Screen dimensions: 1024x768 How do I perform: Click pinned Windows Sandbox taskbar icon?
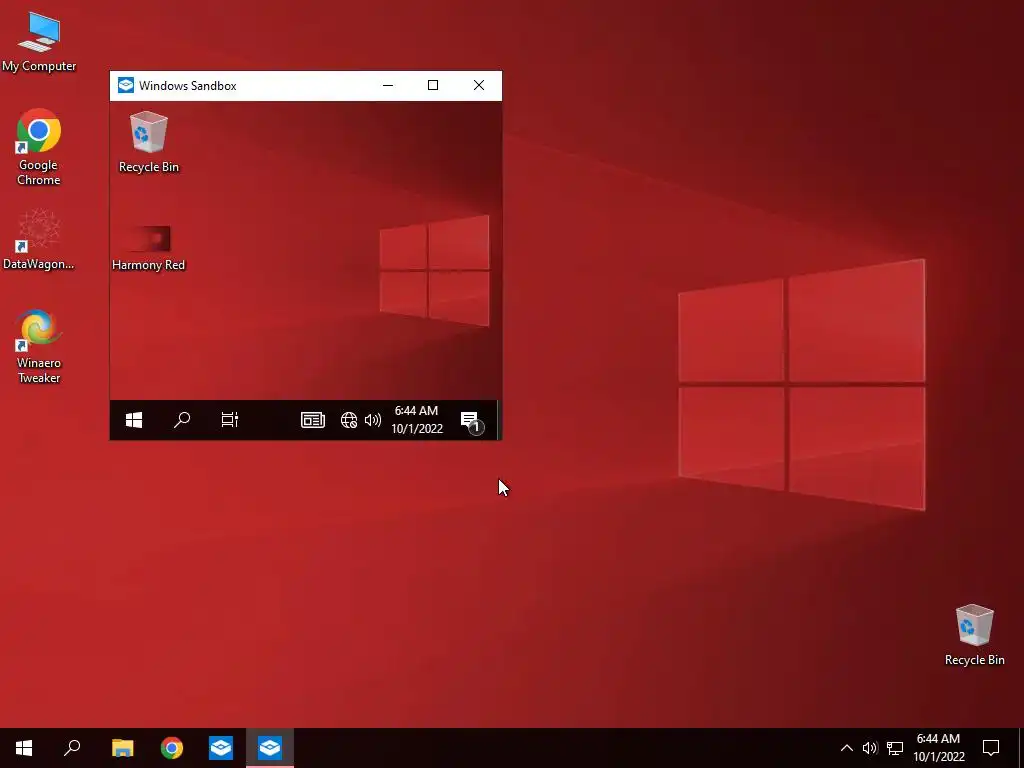[x=221, y=748]
